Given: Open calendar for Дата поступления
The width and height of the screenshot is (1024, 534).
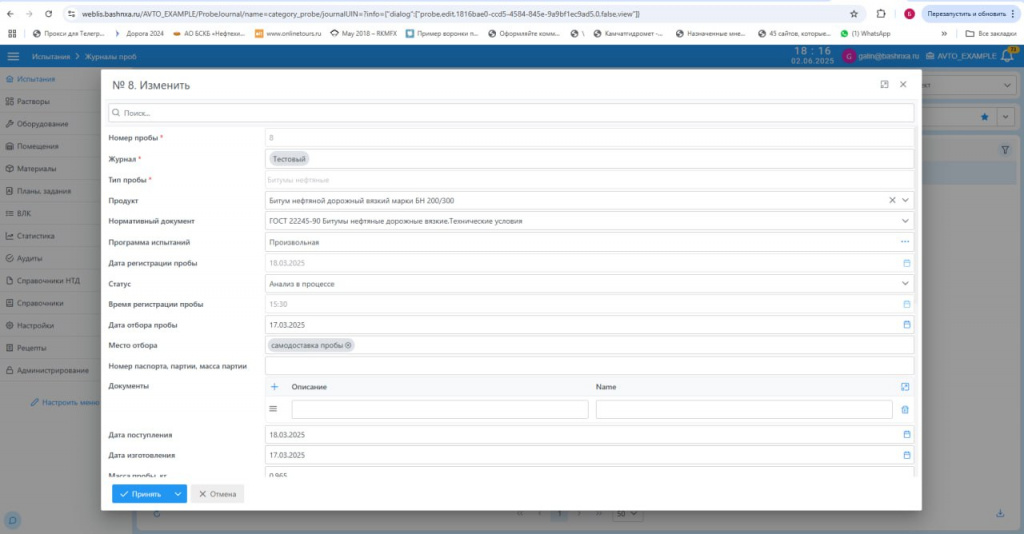Looking at the screenshot, I should pos(906,434).
